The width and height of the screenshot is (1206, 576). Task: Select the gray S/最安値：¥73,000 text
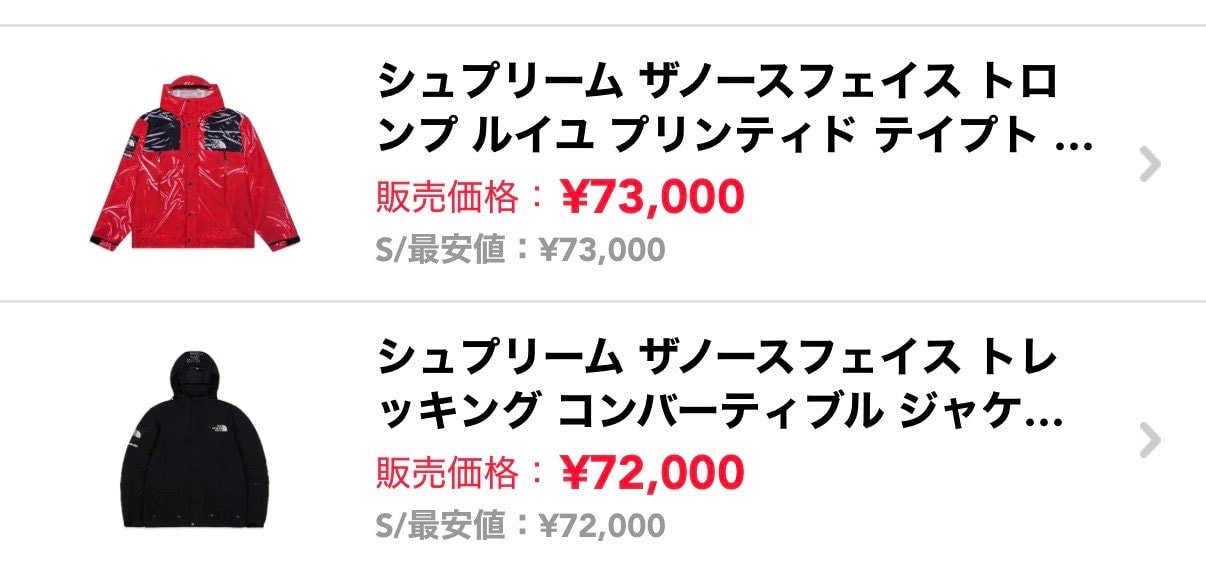520,250
